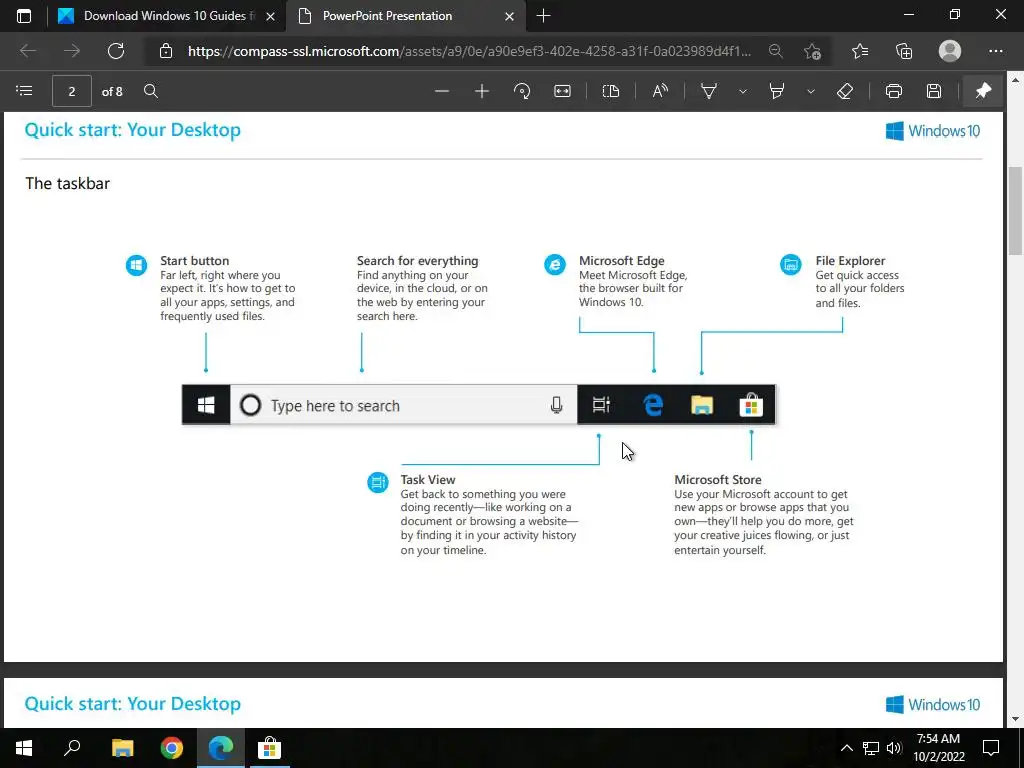
Task: Open the Windows Start menu
Action: (x=24, y=748)
